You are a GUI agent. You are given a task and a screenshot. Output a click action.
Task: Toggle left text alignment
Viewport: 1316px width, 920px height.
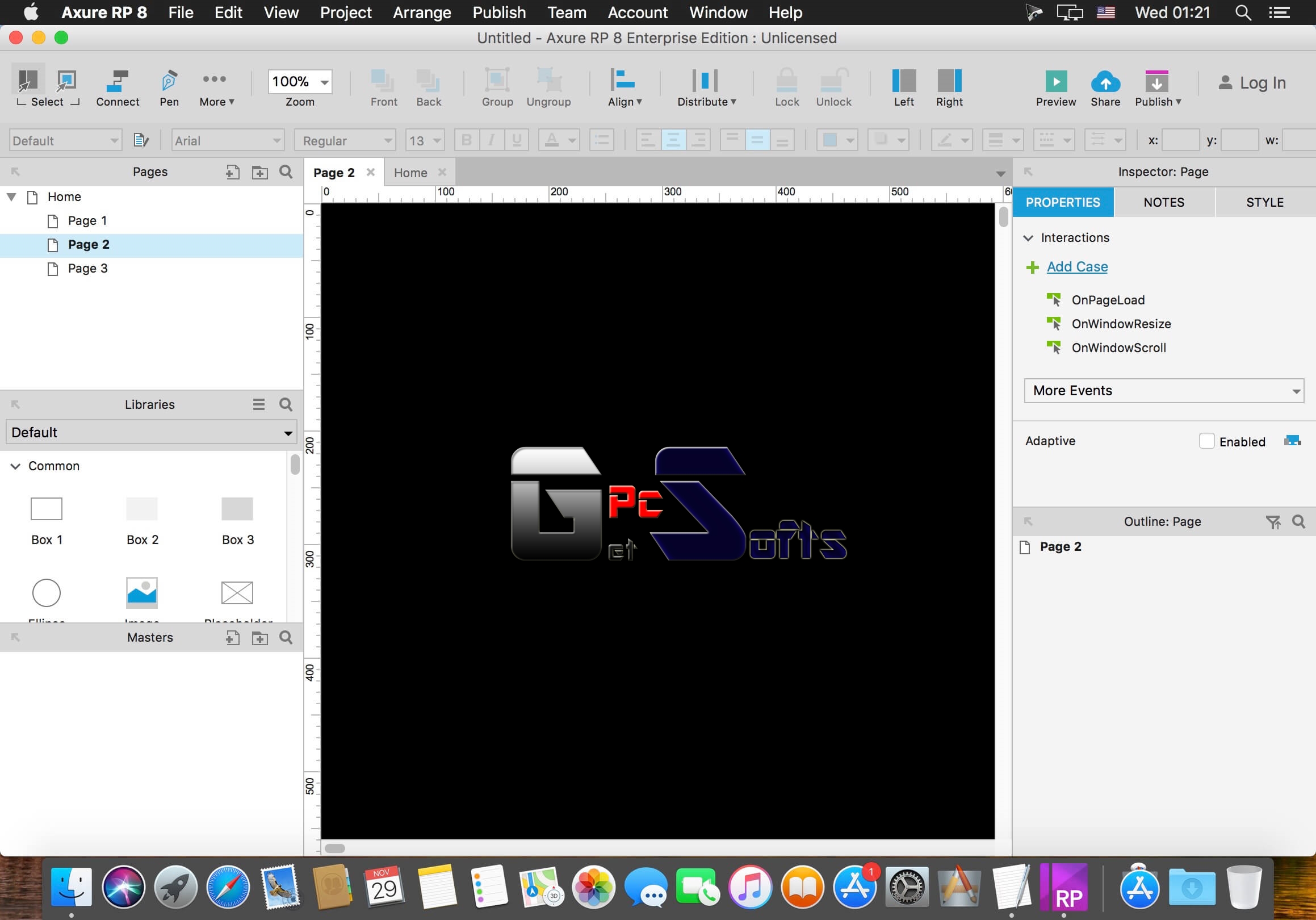pos(648,140)
